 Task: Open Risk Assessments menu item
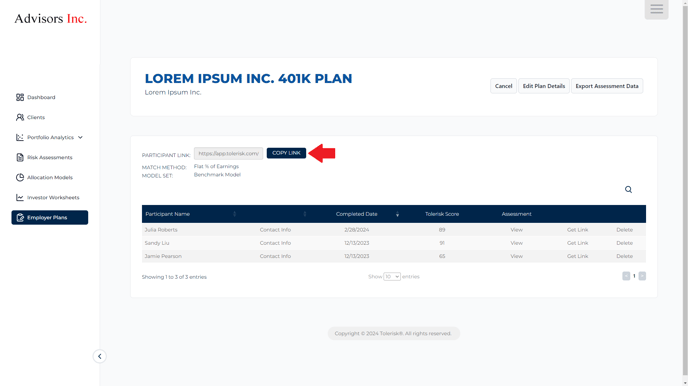[50, 157]
